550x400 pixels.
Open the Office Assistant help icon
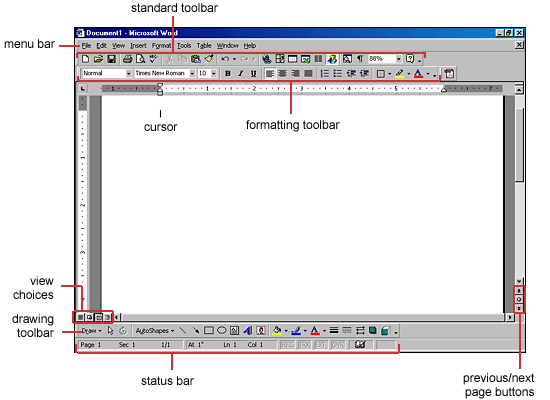tap(410, 59)
